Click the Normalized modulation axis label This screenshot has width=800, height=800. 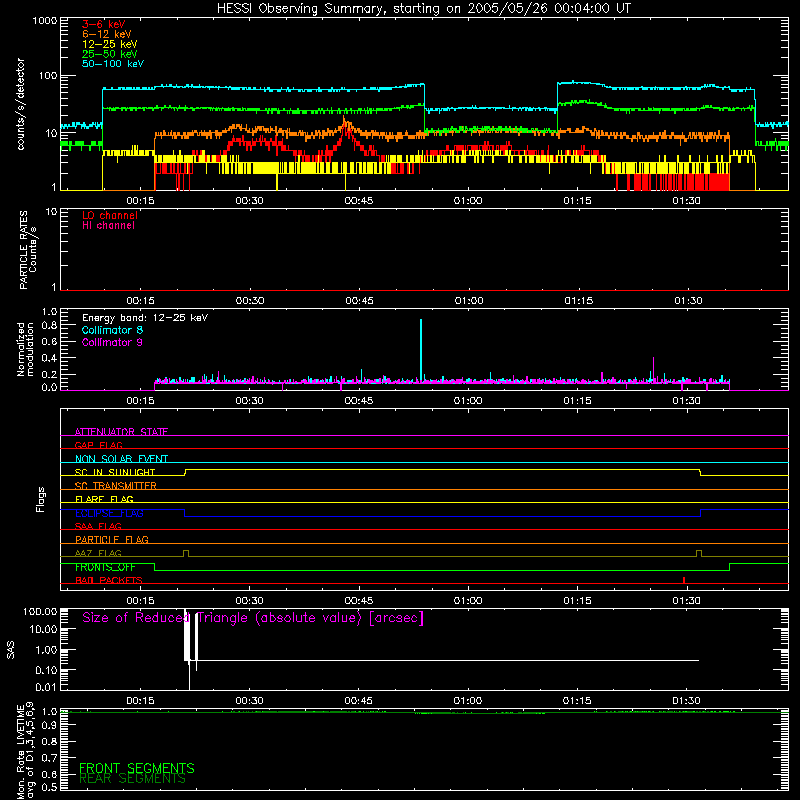tap(25, 349)
